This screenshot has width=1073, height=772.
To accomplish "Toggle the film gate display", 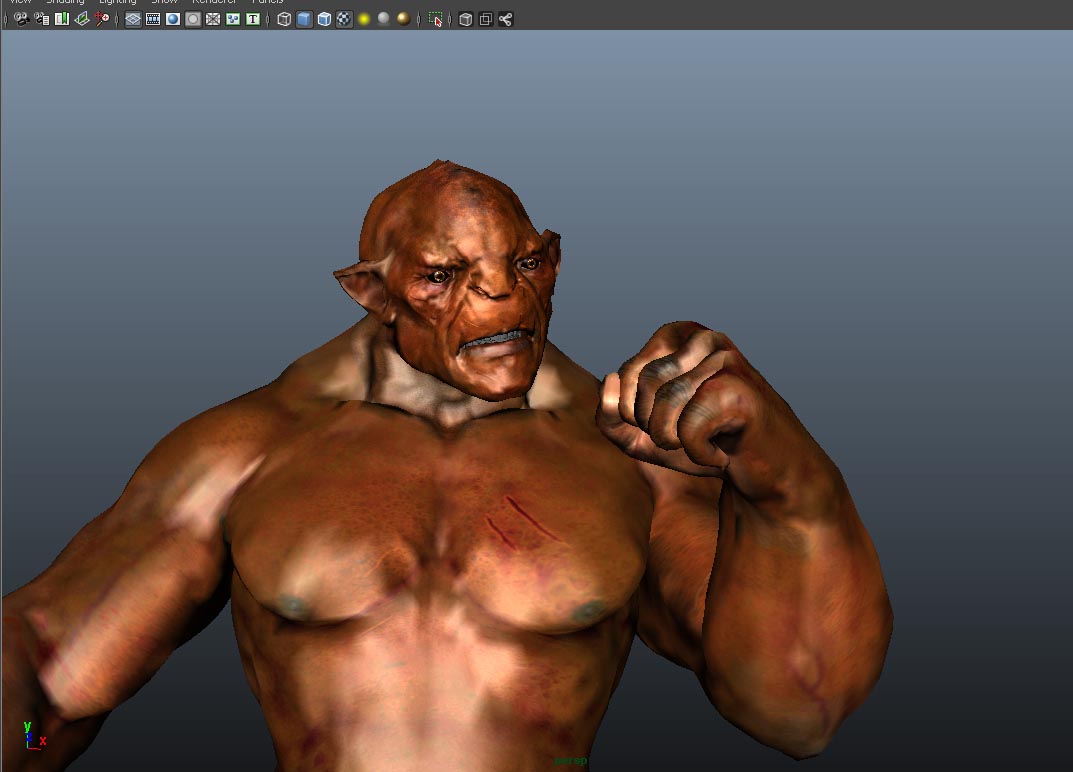I will (153, 19).
